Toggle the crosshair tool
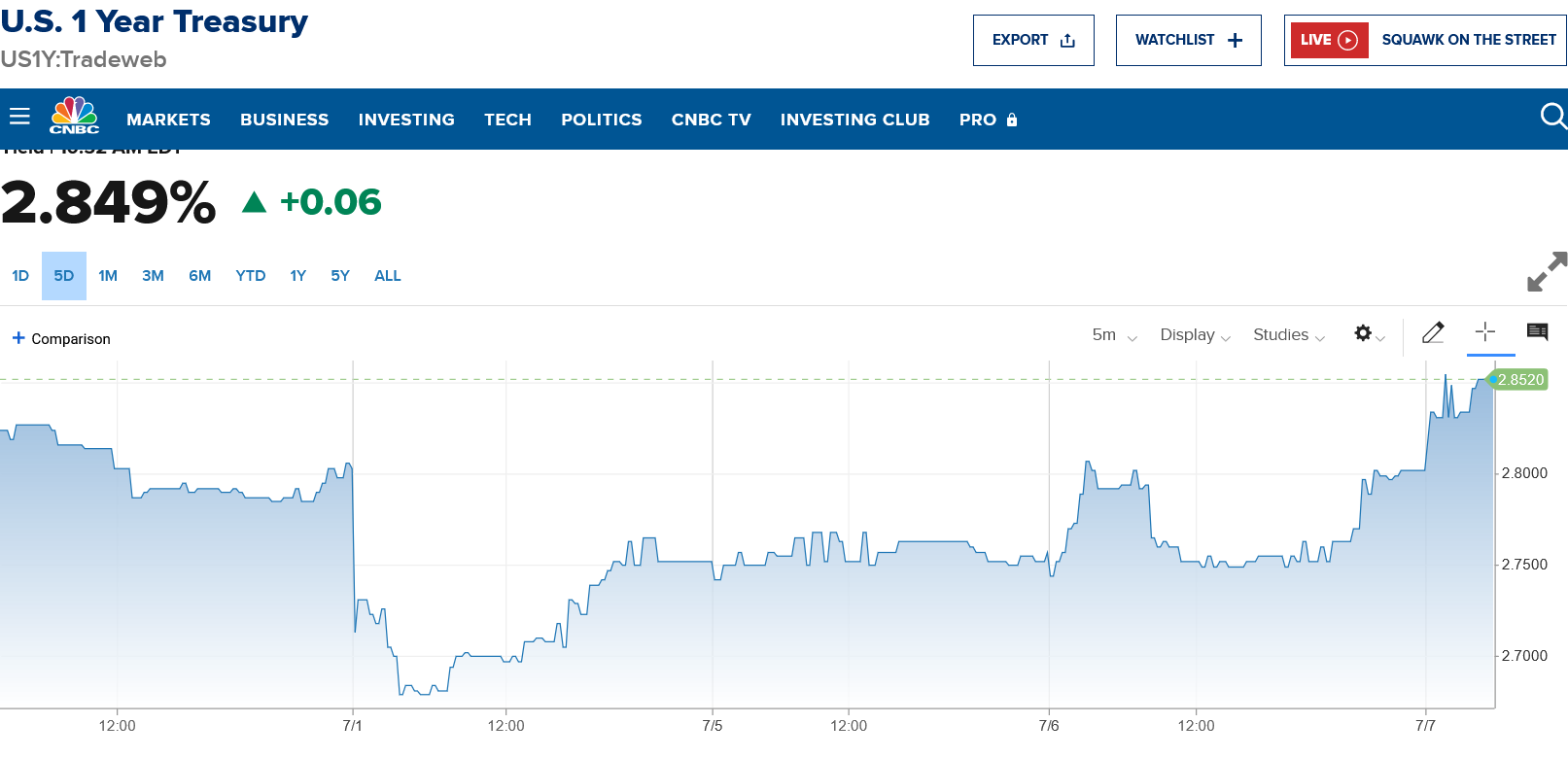Image resolution: width=1568 pixels, height=758 pixels. (1485, 331)
